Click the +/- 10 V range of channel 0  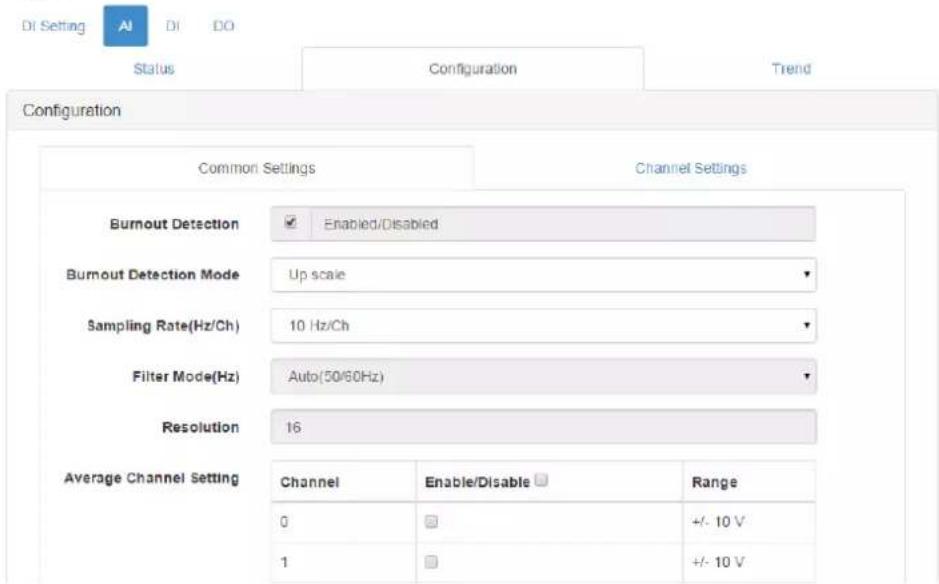[x=718, y=522]
